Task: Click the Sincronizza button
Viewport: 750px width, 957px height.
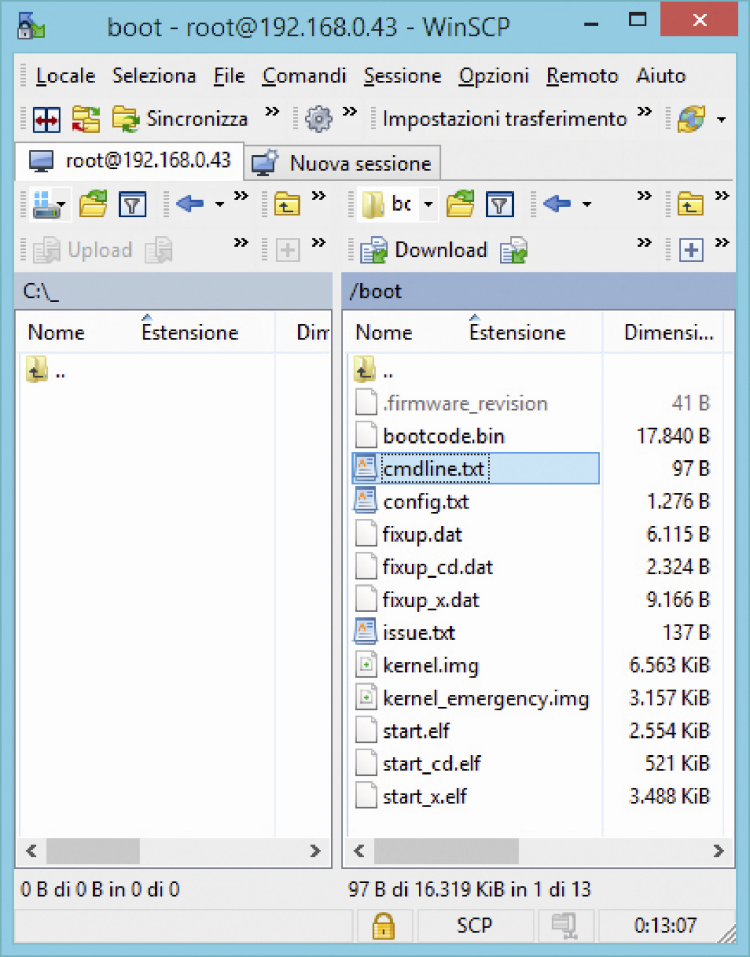Action: click(x=180, y=119)
